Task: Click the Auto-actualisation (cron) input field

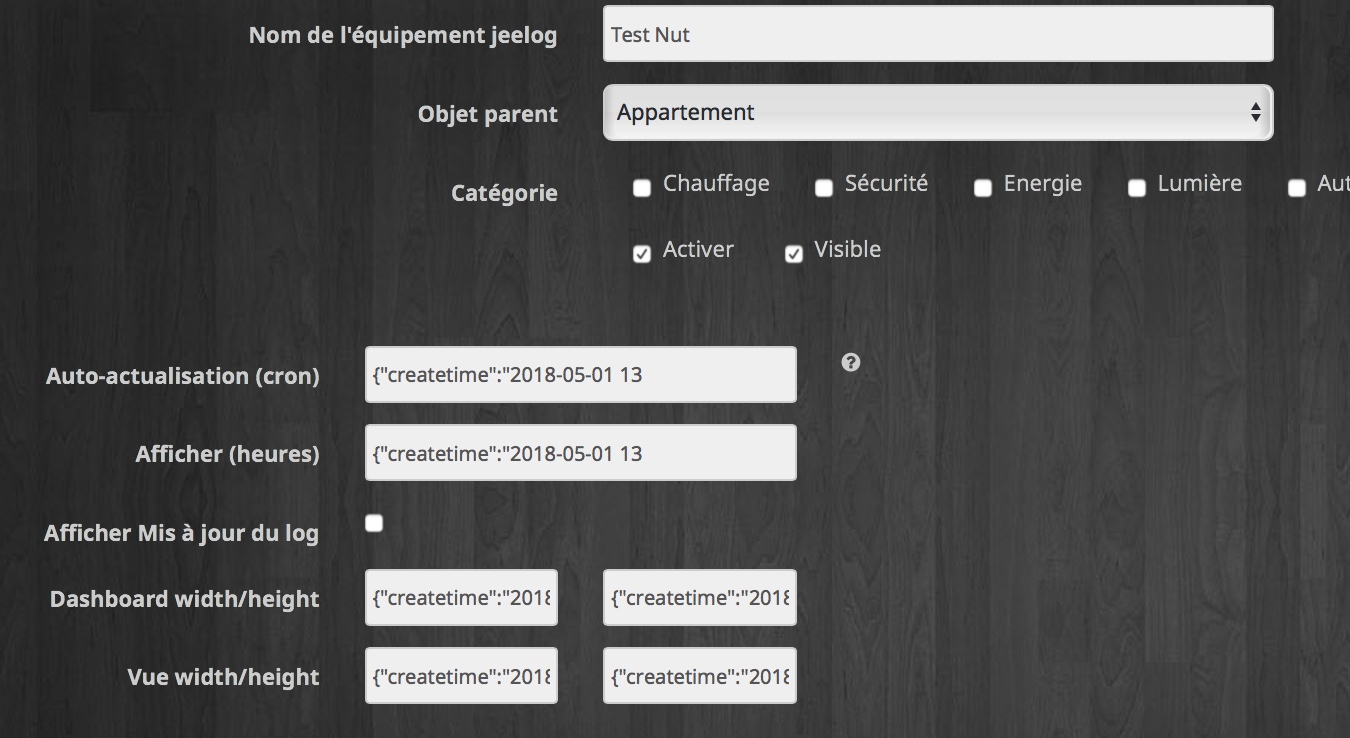Action: [581, 375]
